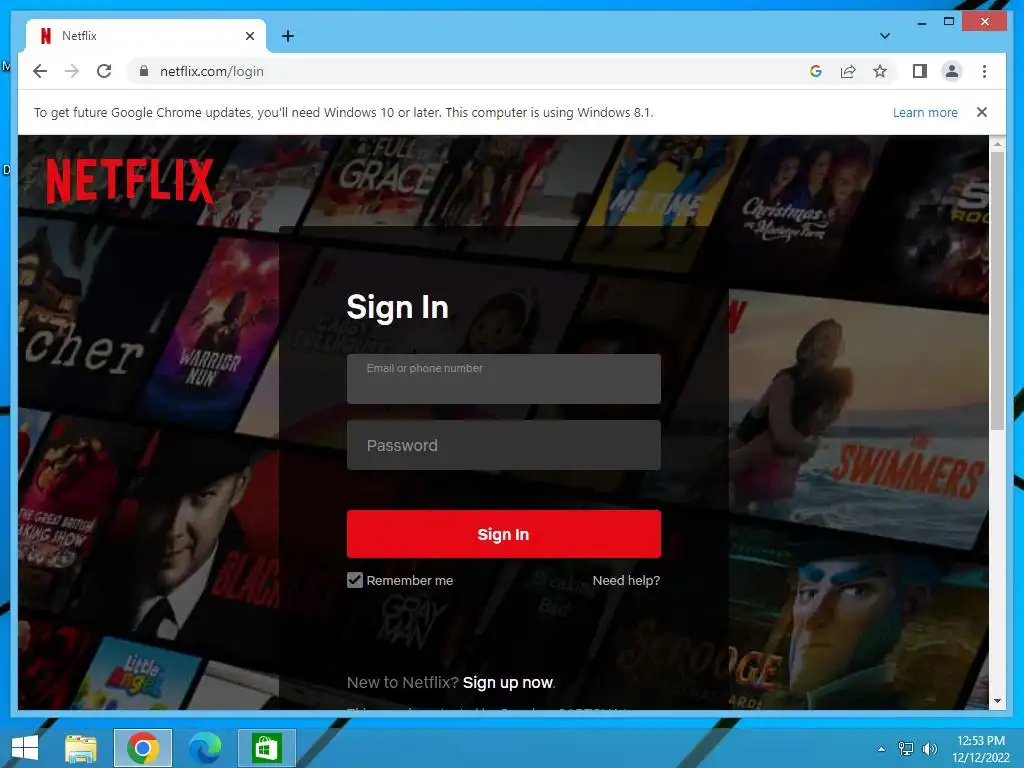Uncheck the Remember me checkbox
Viewport: 1024px width, 768px height.
[355, 580]
